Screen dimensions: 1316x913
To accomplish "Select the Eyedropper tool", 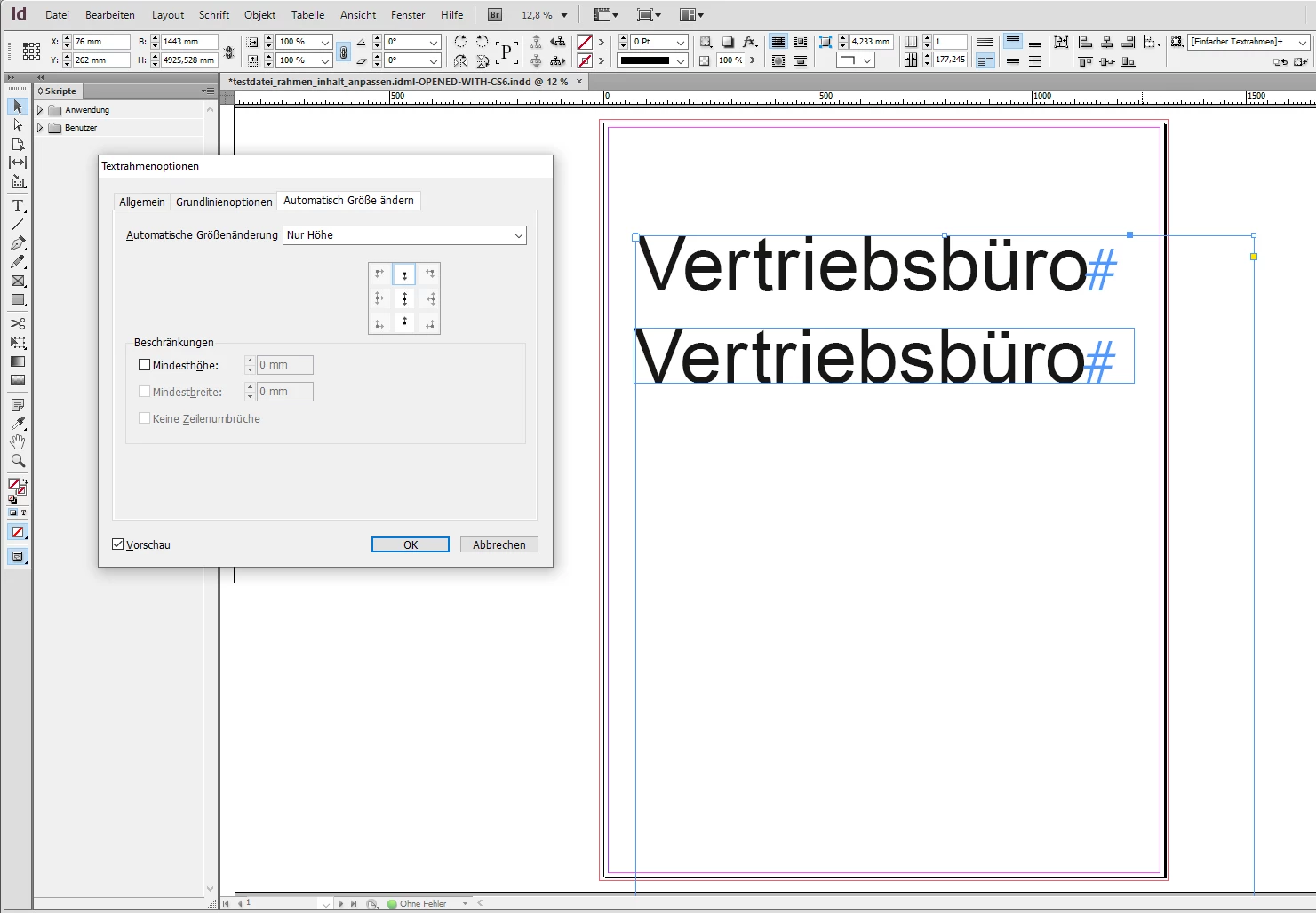I will (x=18, y=424).
